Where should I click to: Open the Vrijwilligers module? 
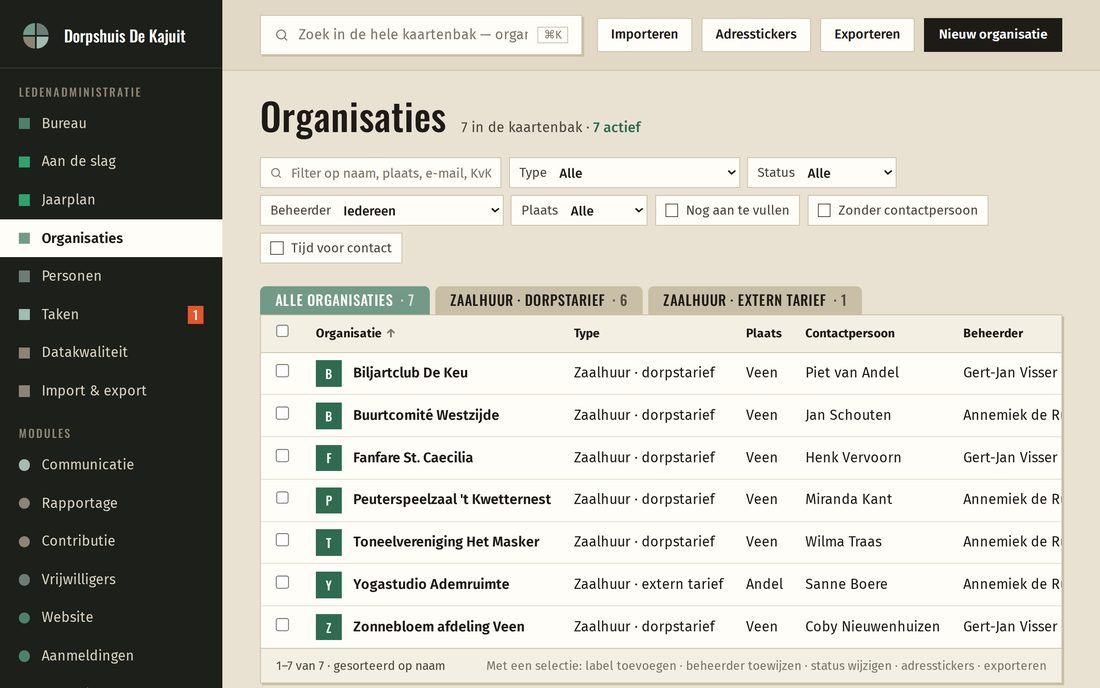[111, 579]
